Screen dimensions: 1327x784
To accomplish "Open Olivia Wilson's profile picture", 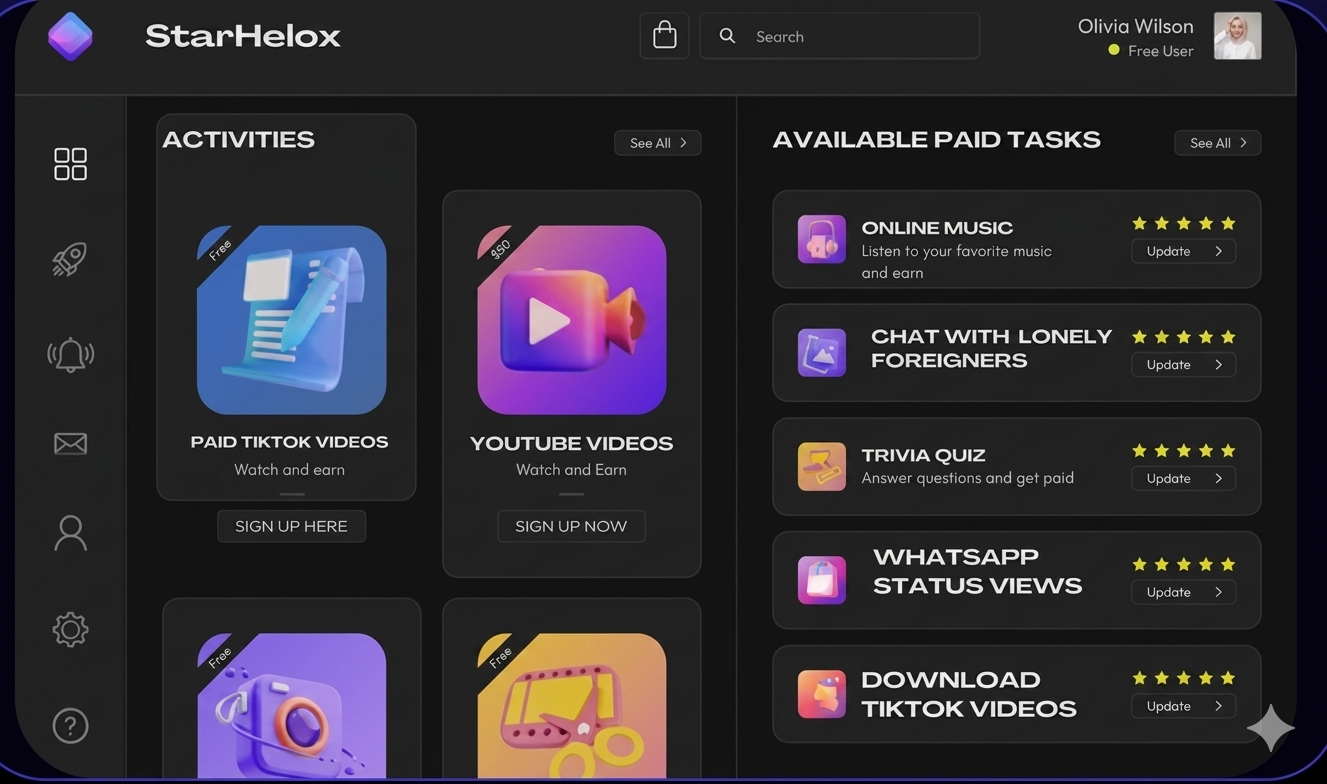I will [x=1237, y=36].
